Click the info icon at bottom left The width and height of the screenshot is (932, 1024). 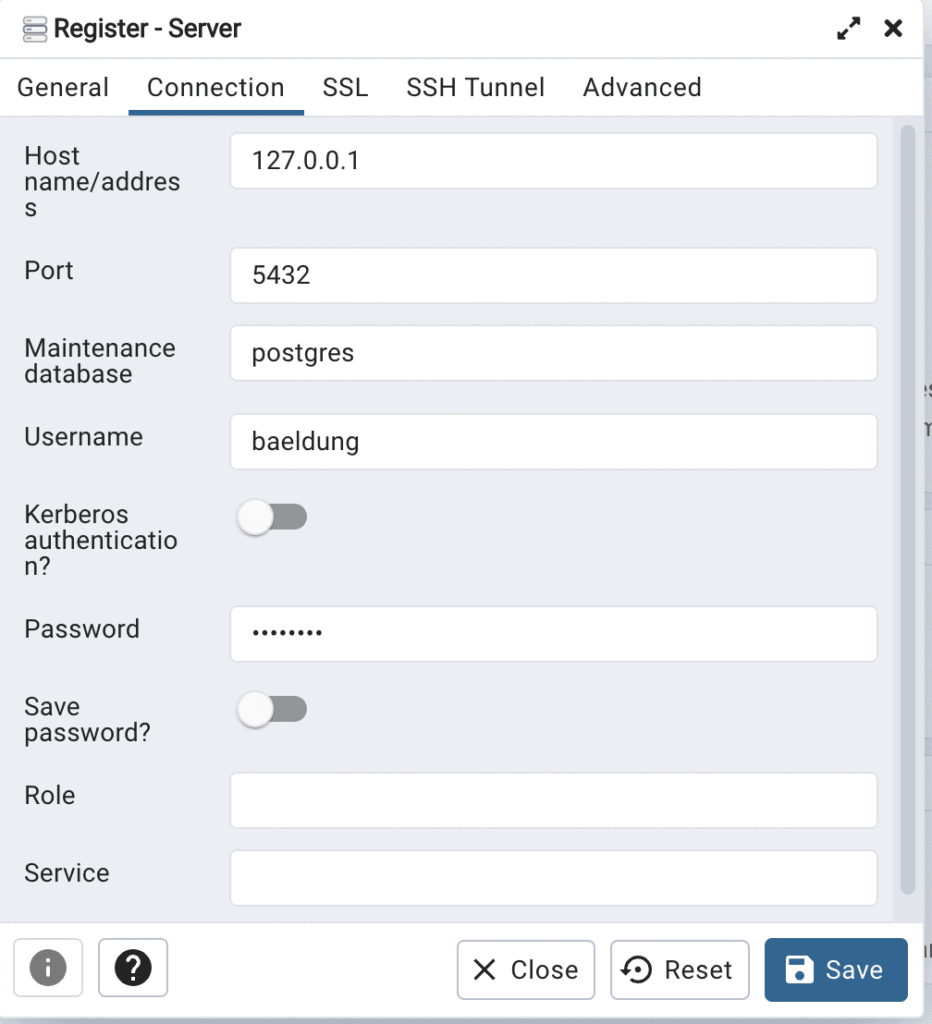click(x=48, y=968)
